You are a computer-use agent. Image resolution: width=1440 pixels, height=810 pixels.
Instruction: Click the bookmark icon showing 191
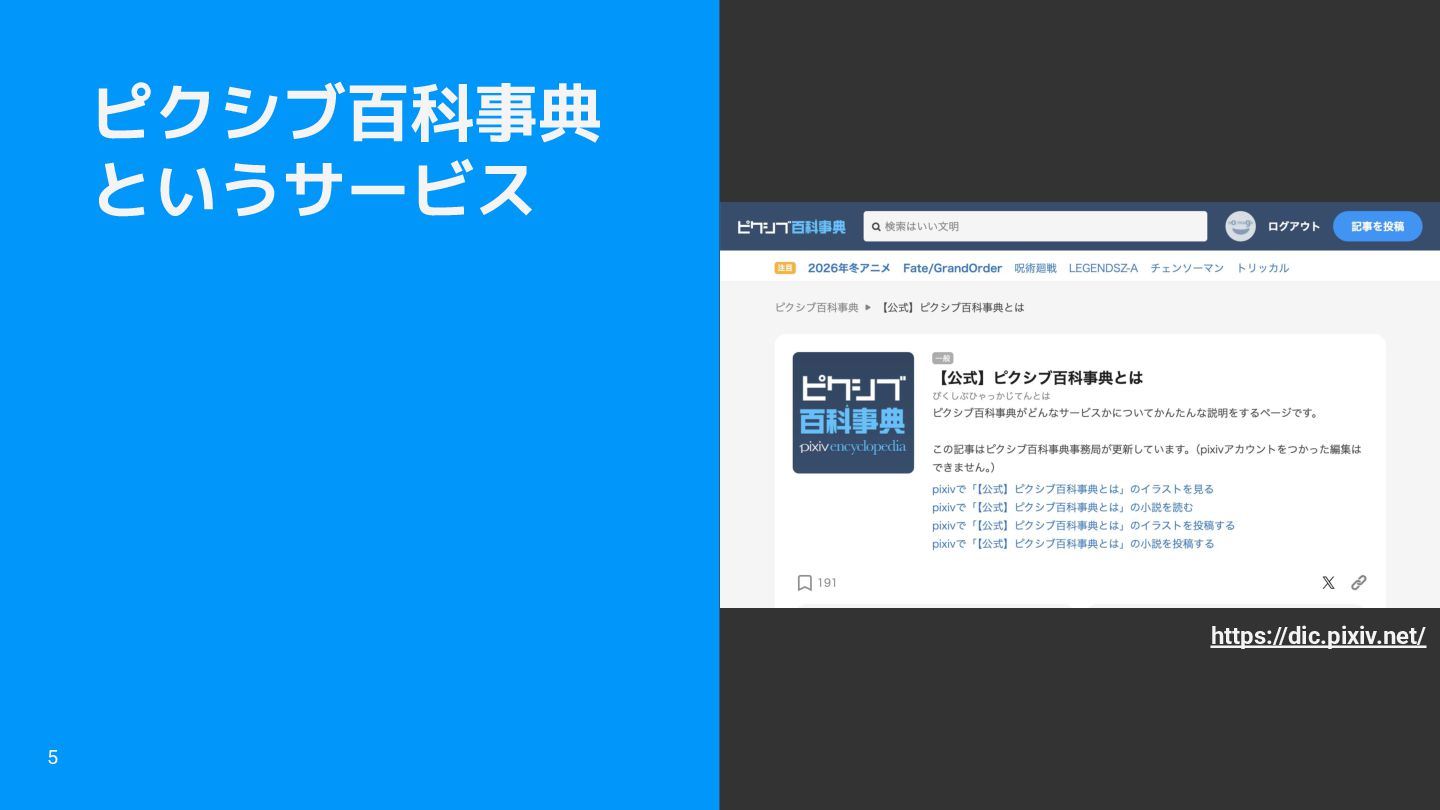tap(804, 583)
